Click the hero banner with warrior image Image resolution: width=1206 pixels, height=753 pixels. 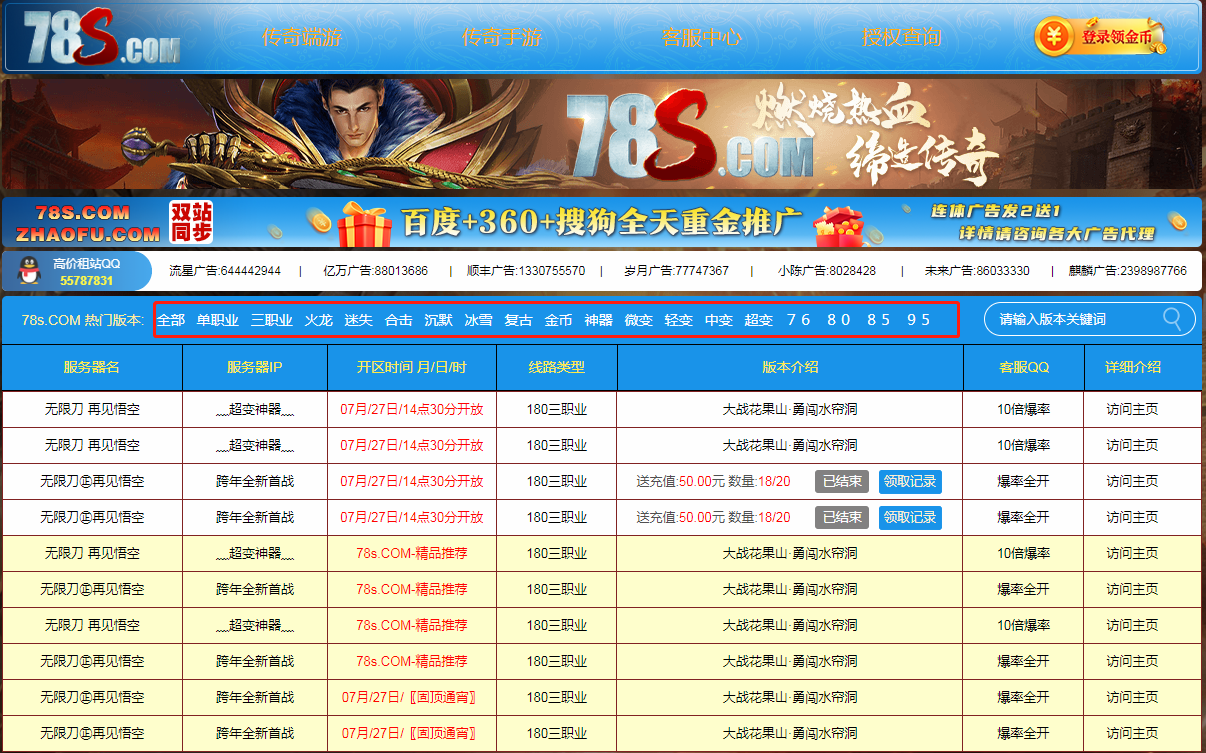click(x=602, y=134)
